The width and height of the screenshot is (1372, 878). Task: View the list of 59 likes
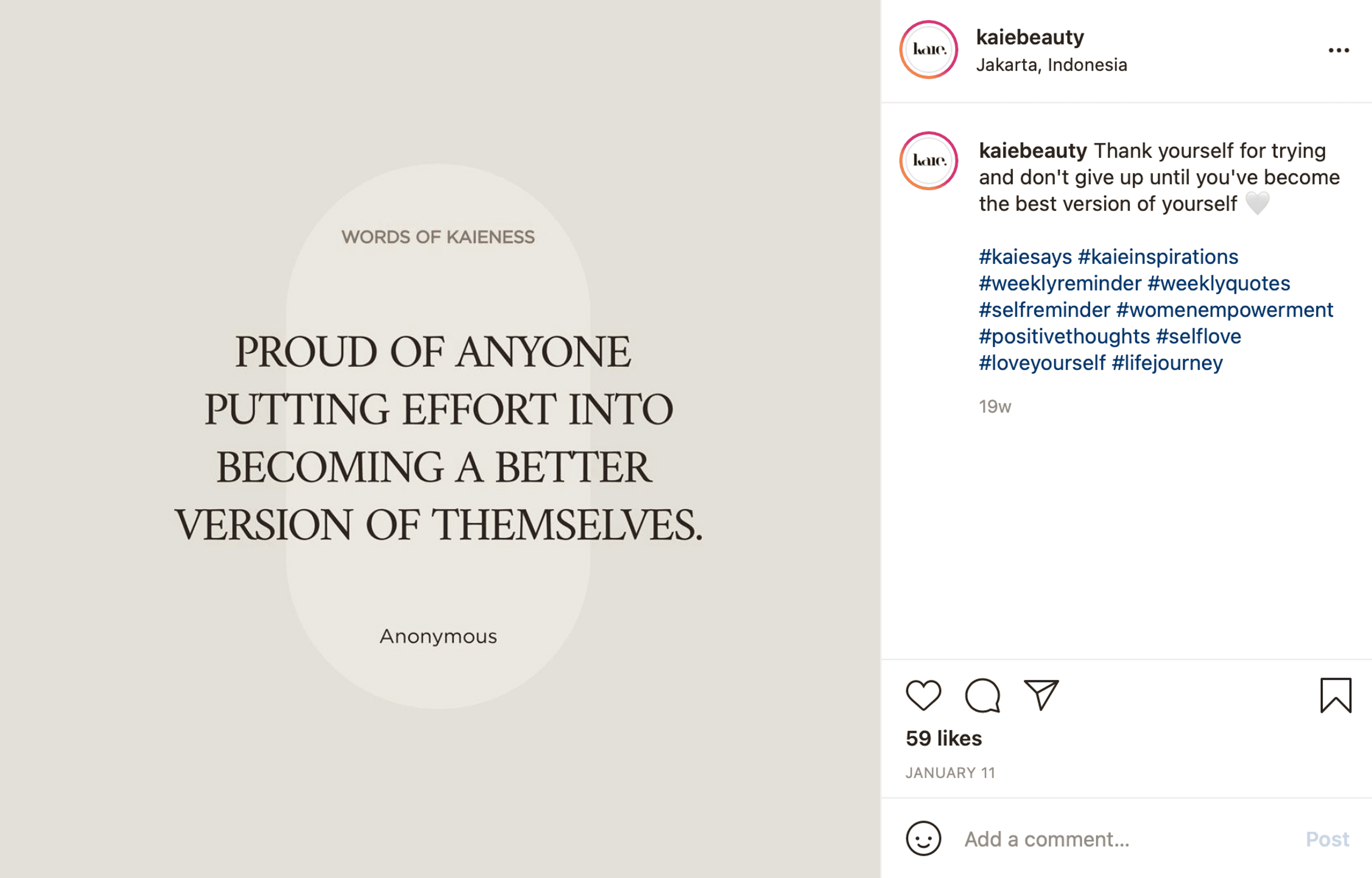pos(943,738)
